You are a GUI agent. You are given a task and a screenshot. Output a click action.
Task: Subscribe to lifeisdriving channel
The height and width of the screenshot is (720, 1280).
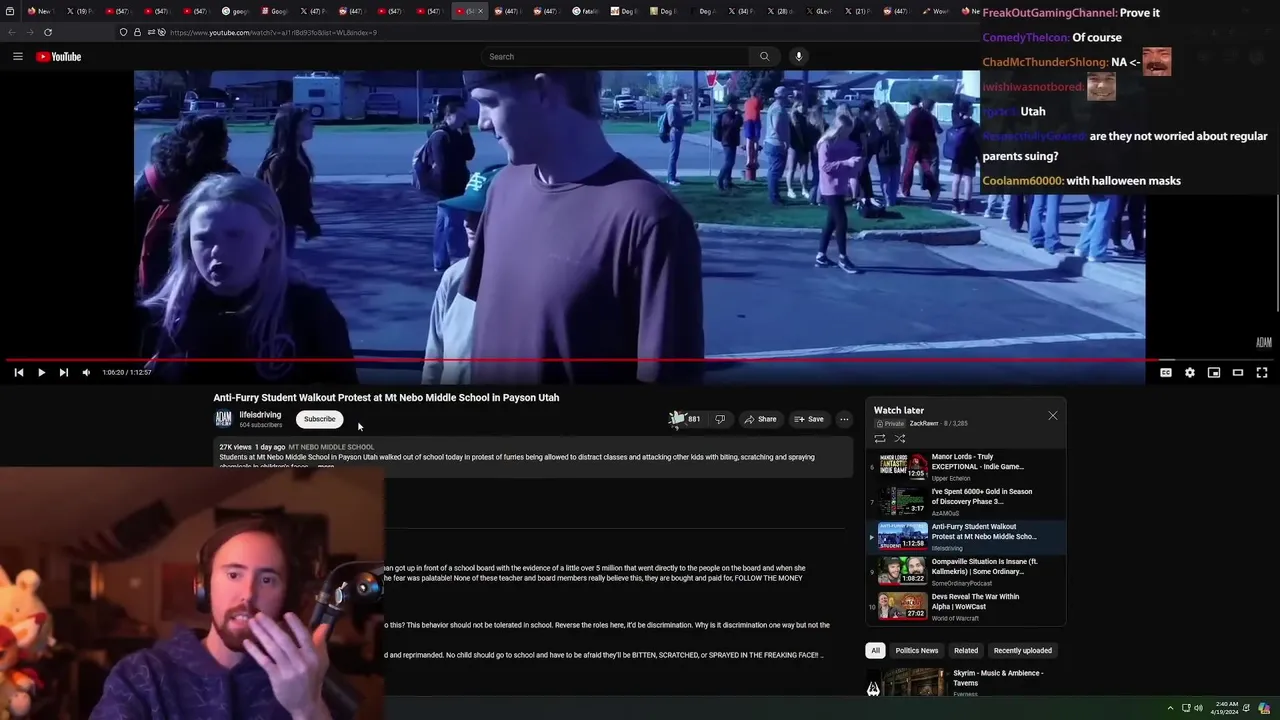[x=319, y=419]
